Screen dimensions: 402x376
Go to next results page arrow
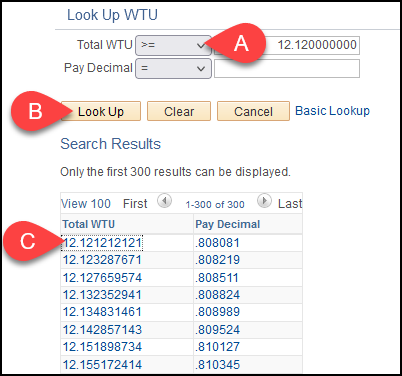(x=264, y=201)
